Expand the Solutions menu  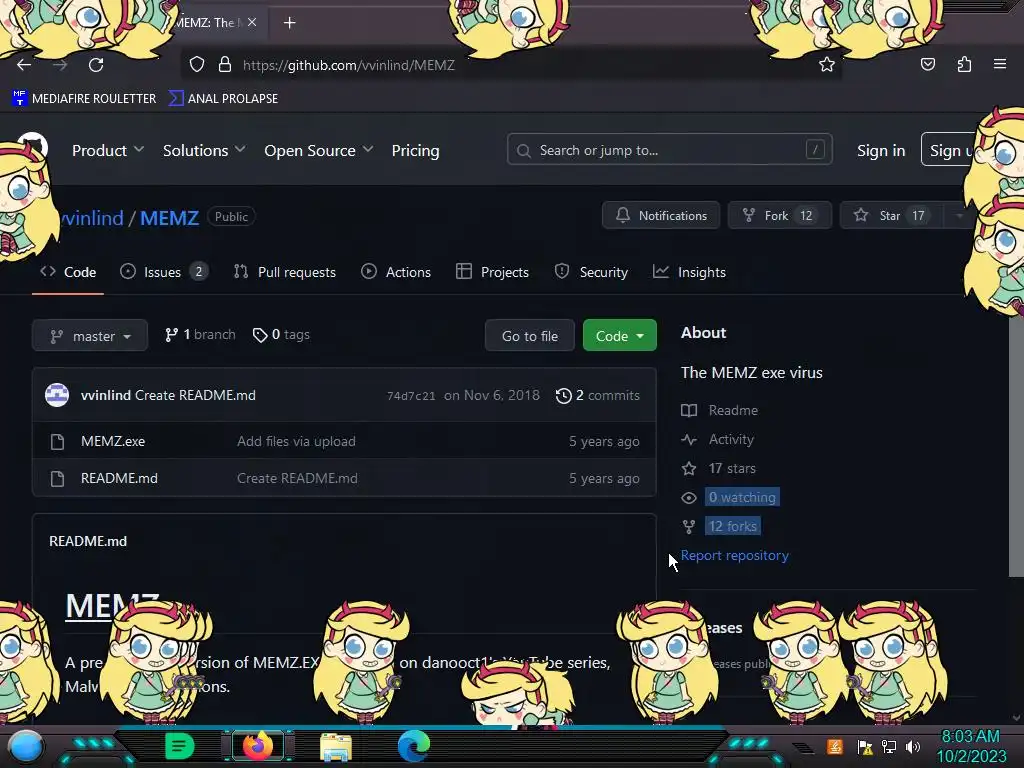[204, 151]
